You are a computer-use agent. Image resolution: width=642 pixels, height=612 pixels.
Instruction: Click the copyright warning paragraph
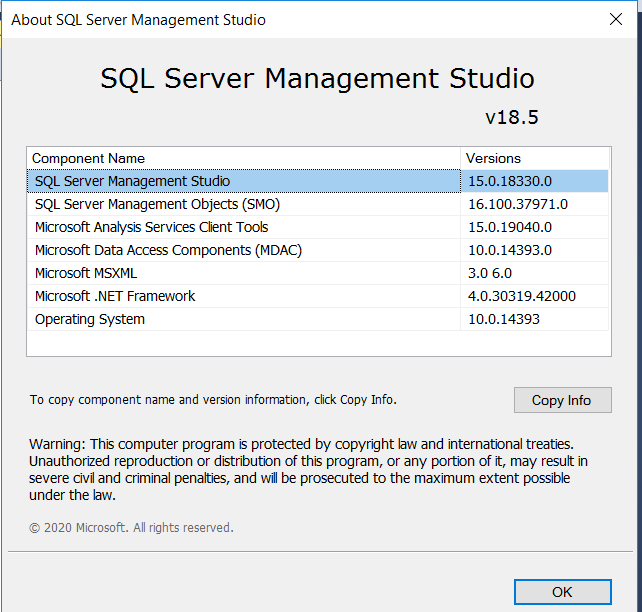coord(308,470)
